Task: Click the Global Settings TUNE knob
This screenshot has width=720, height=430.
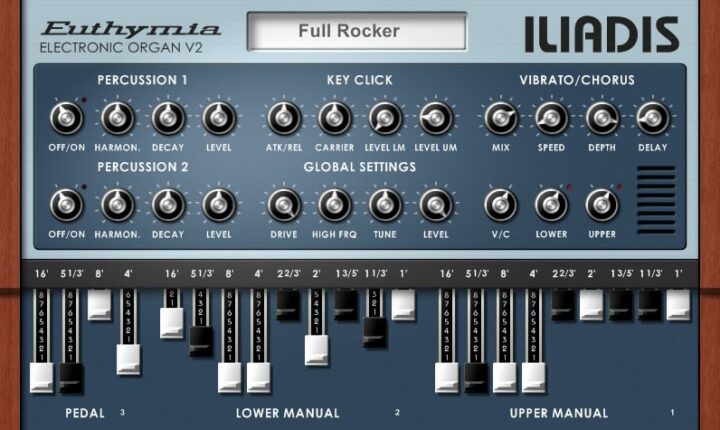Action: point(385,205)
